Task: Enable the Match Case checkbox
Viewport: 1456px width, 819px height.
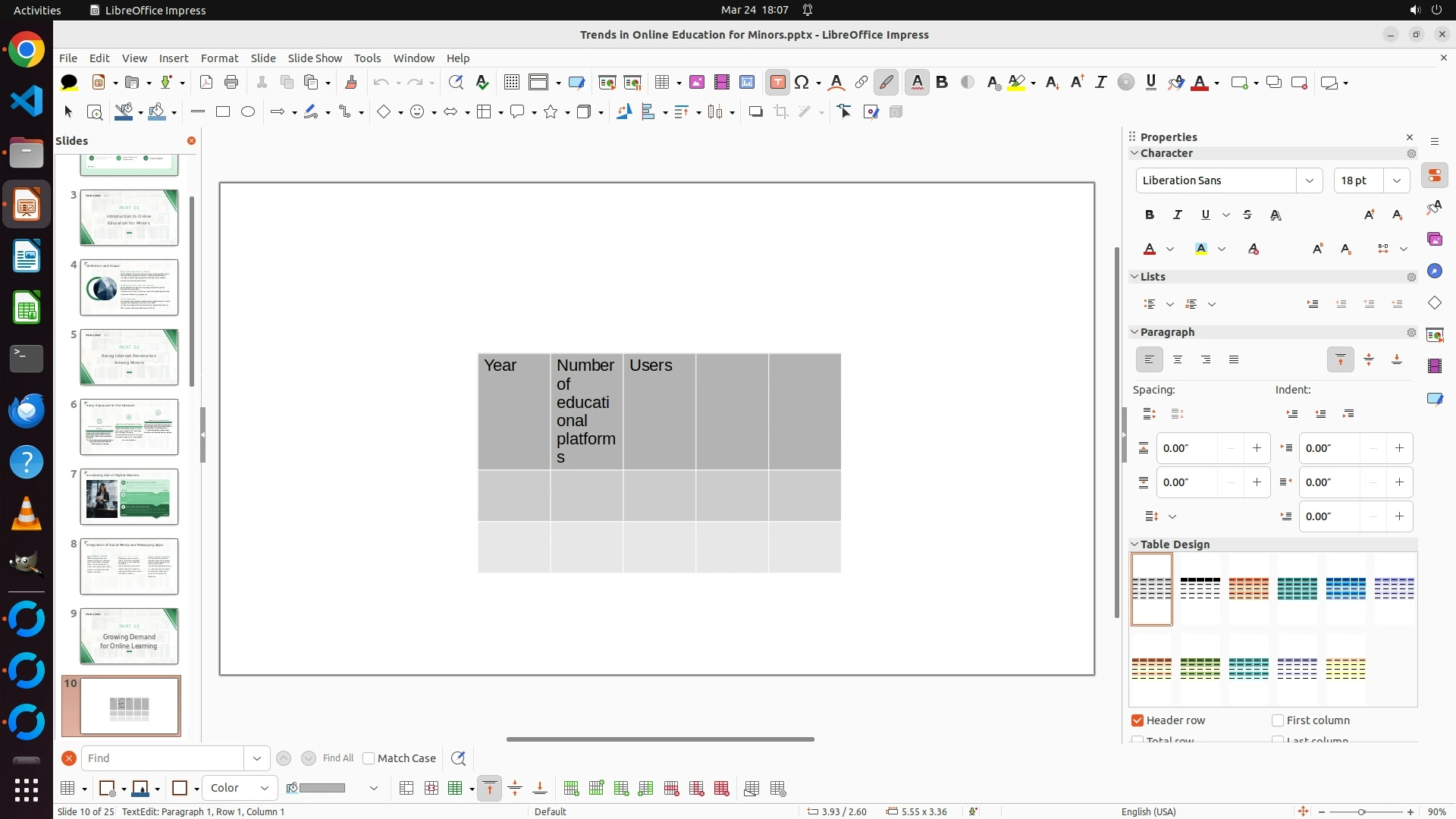Action: (369, 758)
